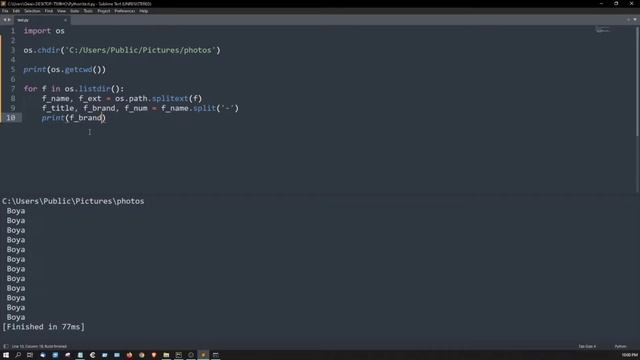
Task: Open the View menu
Action: [x=61, y=11]
